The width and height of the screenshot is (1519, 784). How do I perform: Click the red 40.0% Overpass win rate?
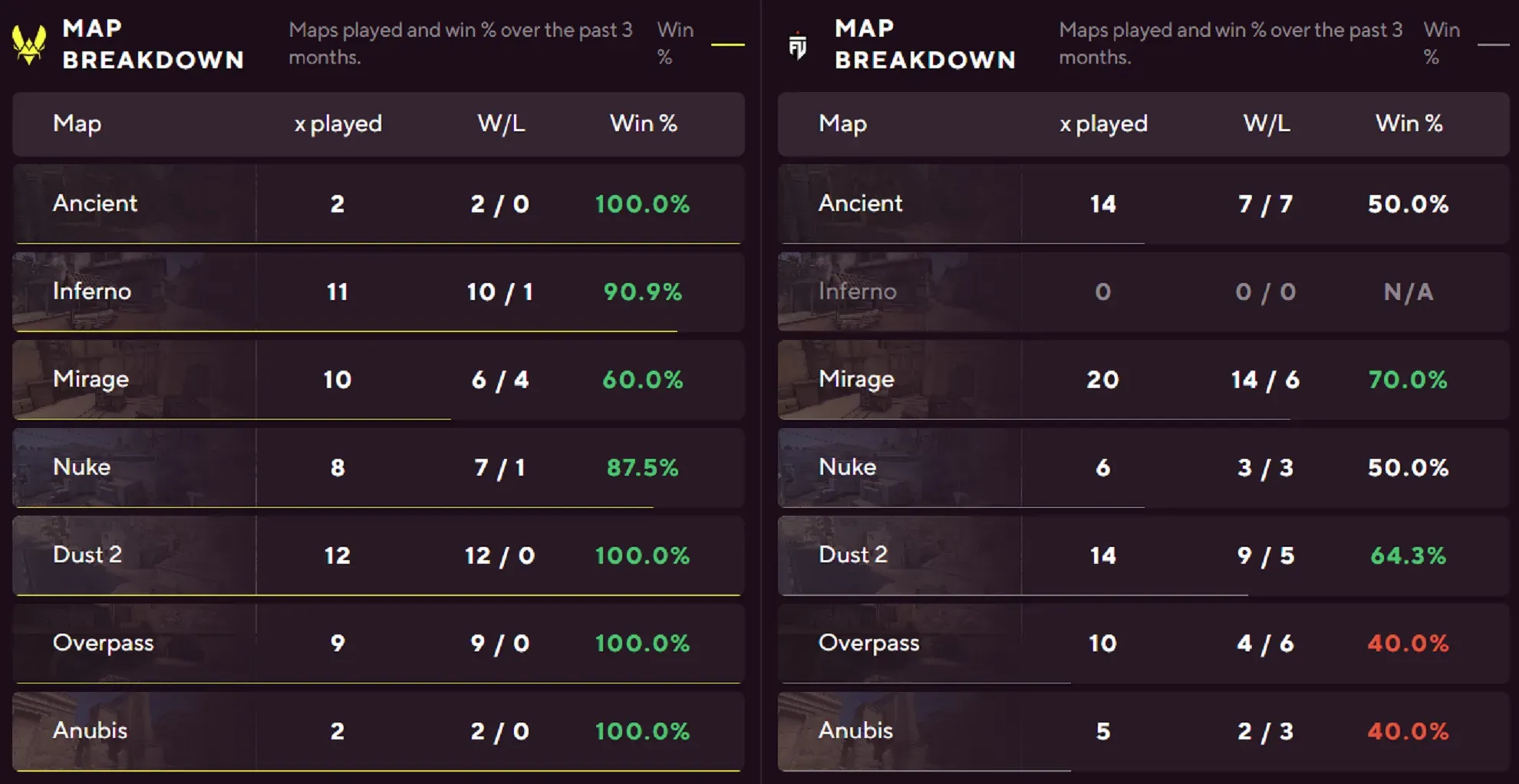click(1408, 643)
